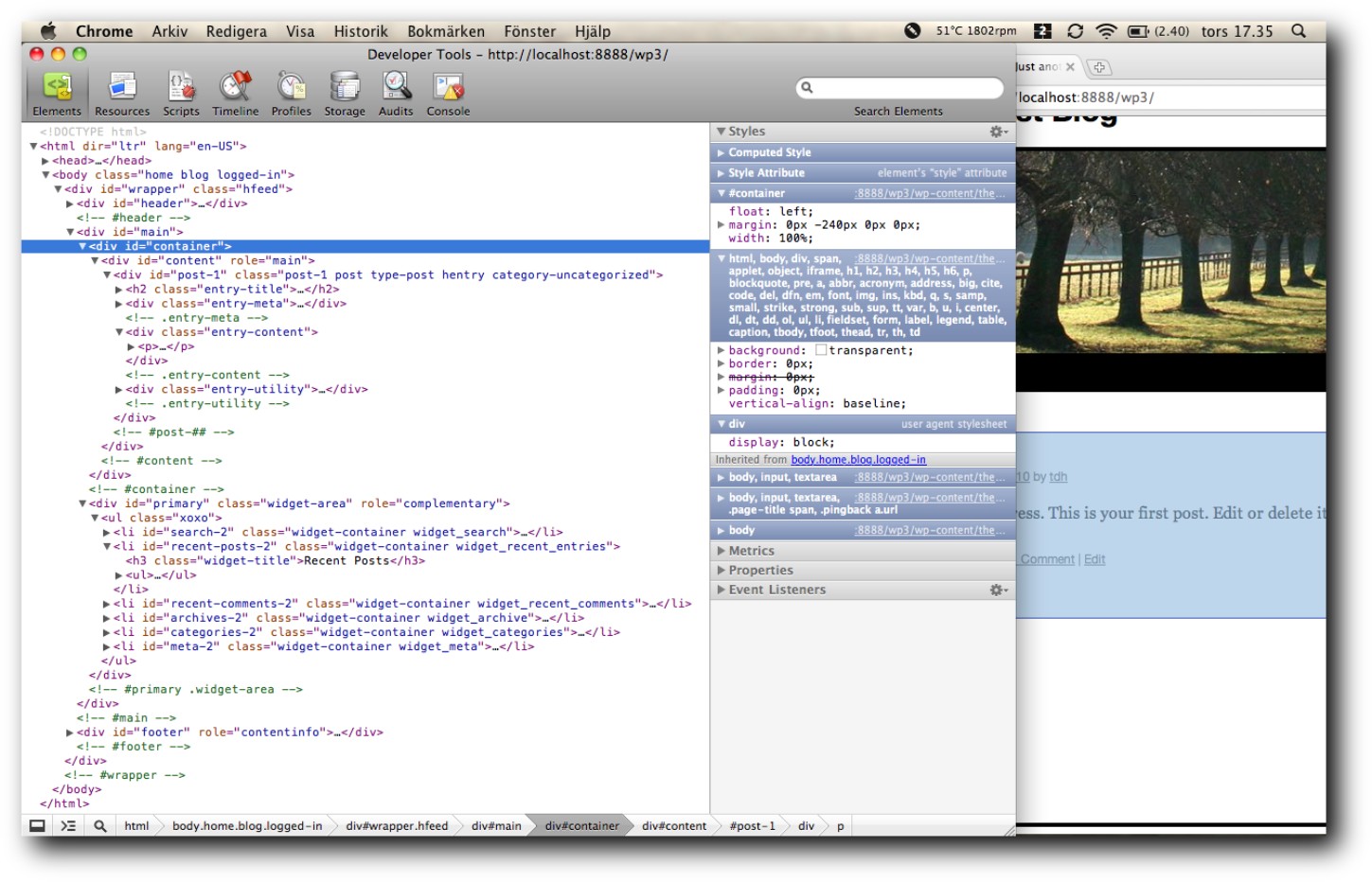Open the Profiles panel

(291, 94)
